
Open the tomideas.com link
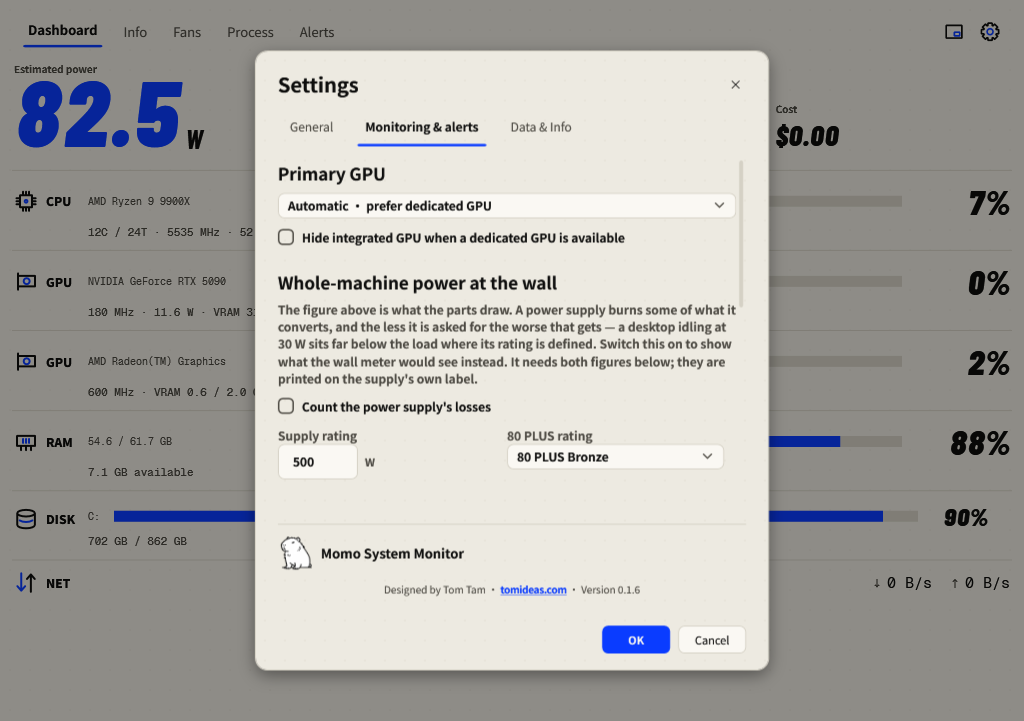(534, 590)
